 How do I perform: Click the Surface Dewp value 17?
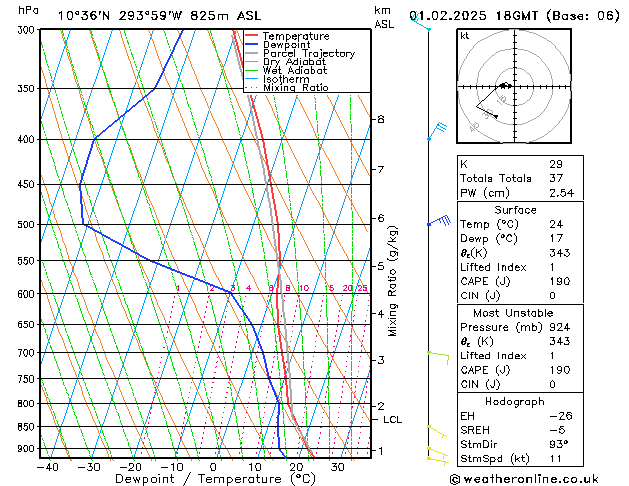point(556,238)
